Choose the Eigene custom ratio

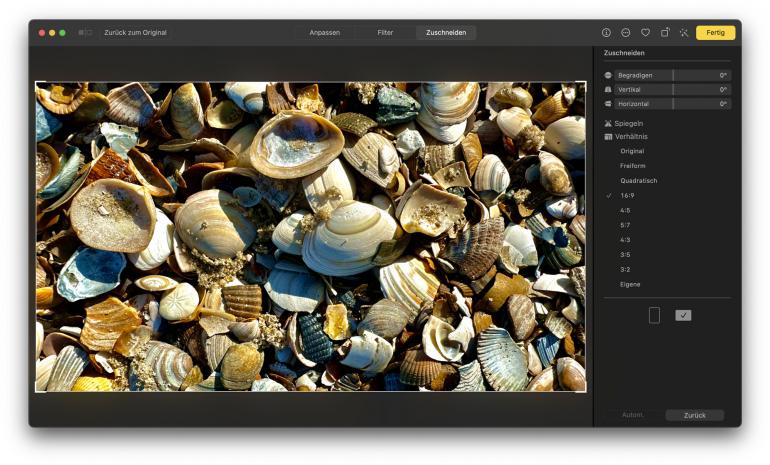(630, 284)
